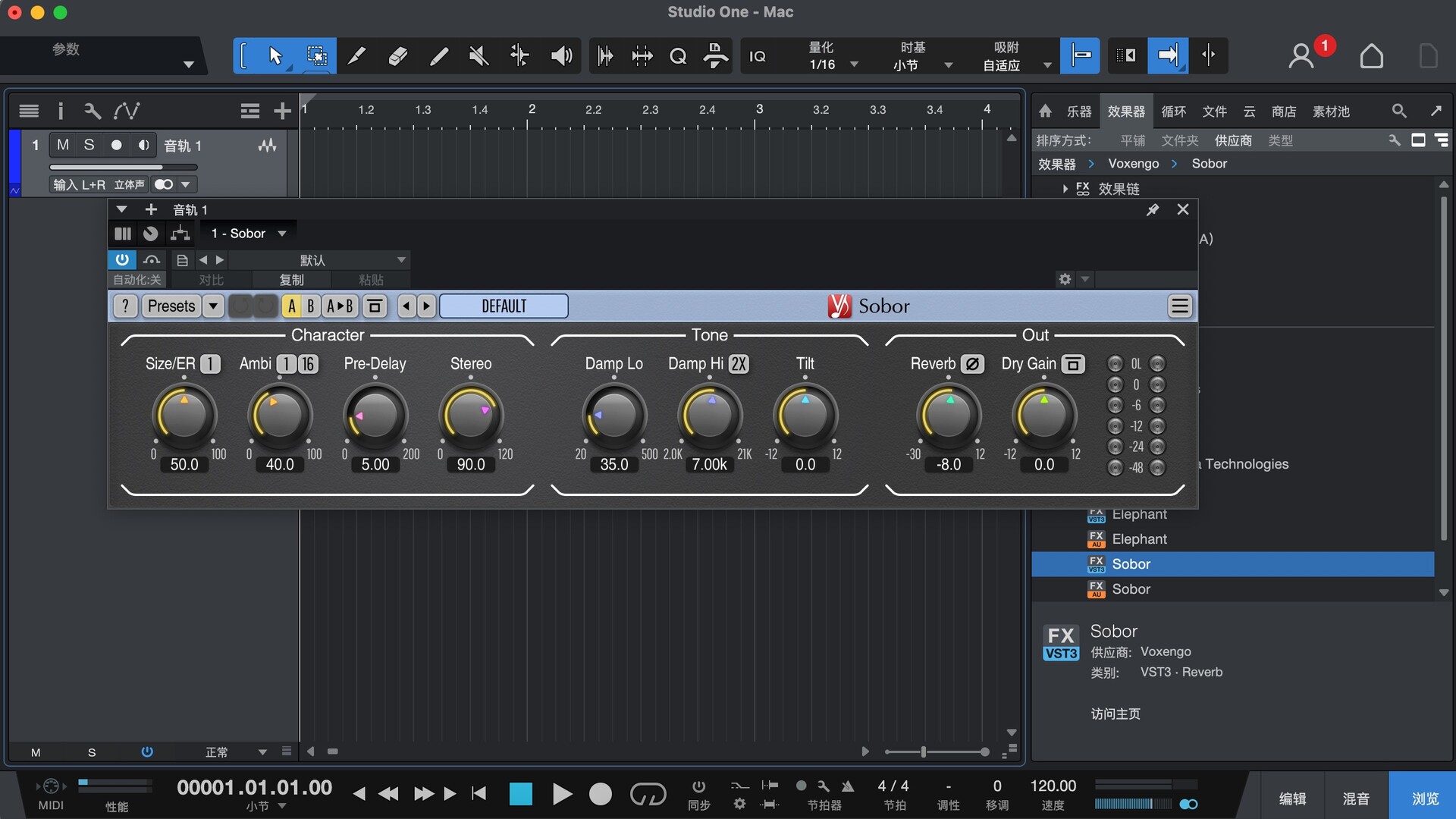Toggle Reverb phase invert button
The width and height of the screenshot is (1456, 819).
click(x=971, y=364)
